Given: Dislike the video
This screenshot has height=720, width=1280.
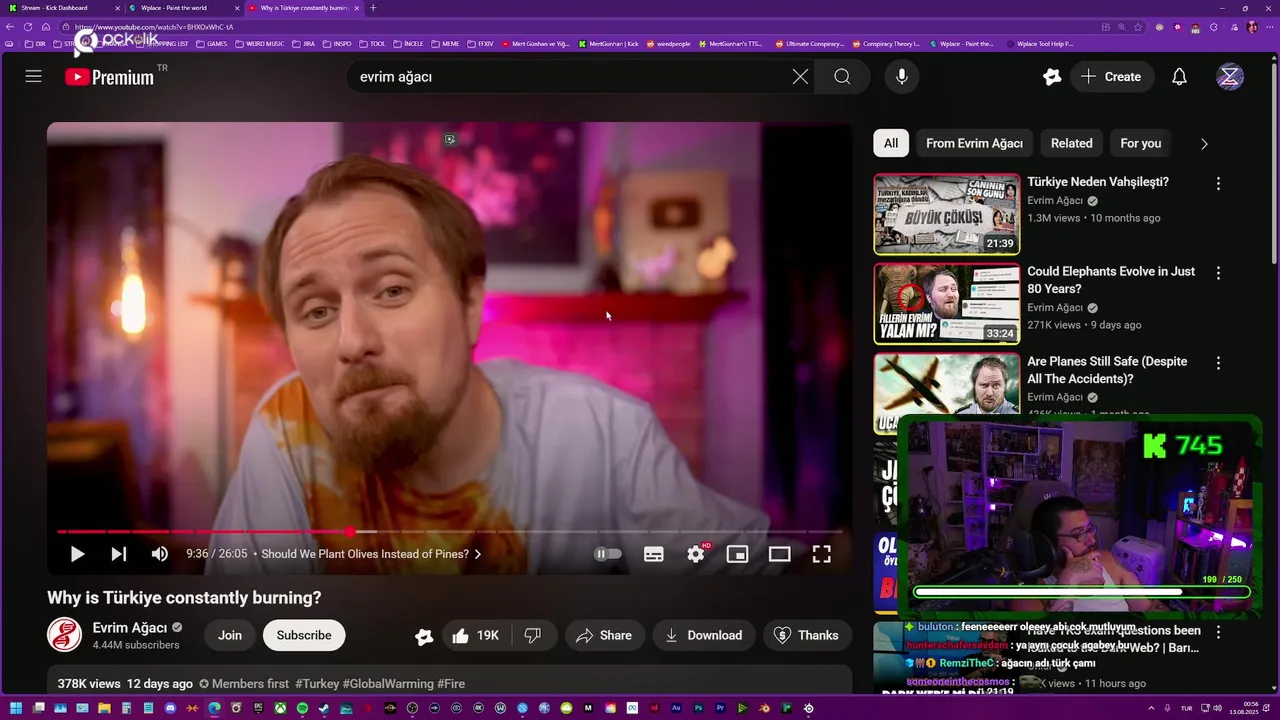Looking at the screenshot, I should tap(533, 635).
